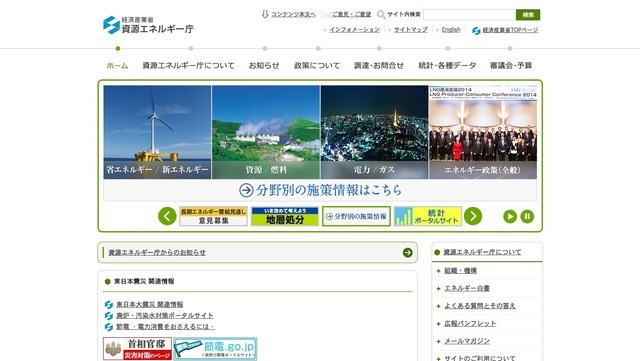Image resolution: width=640 pixels, height=361 pixels.
Task: Click the magnifier search icon
Action: pos(381,15)
